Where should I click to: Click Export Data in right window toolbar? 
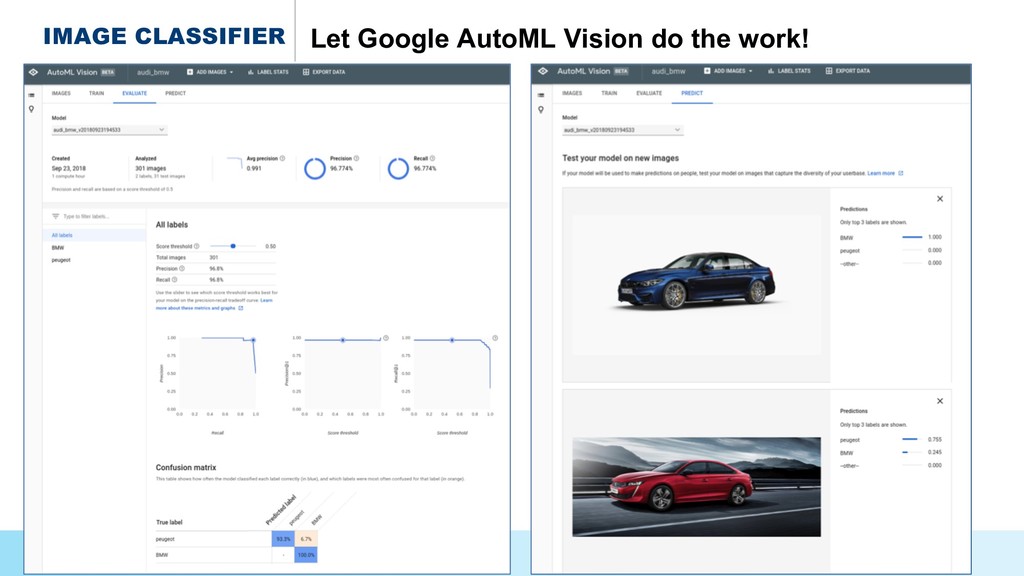848,71
